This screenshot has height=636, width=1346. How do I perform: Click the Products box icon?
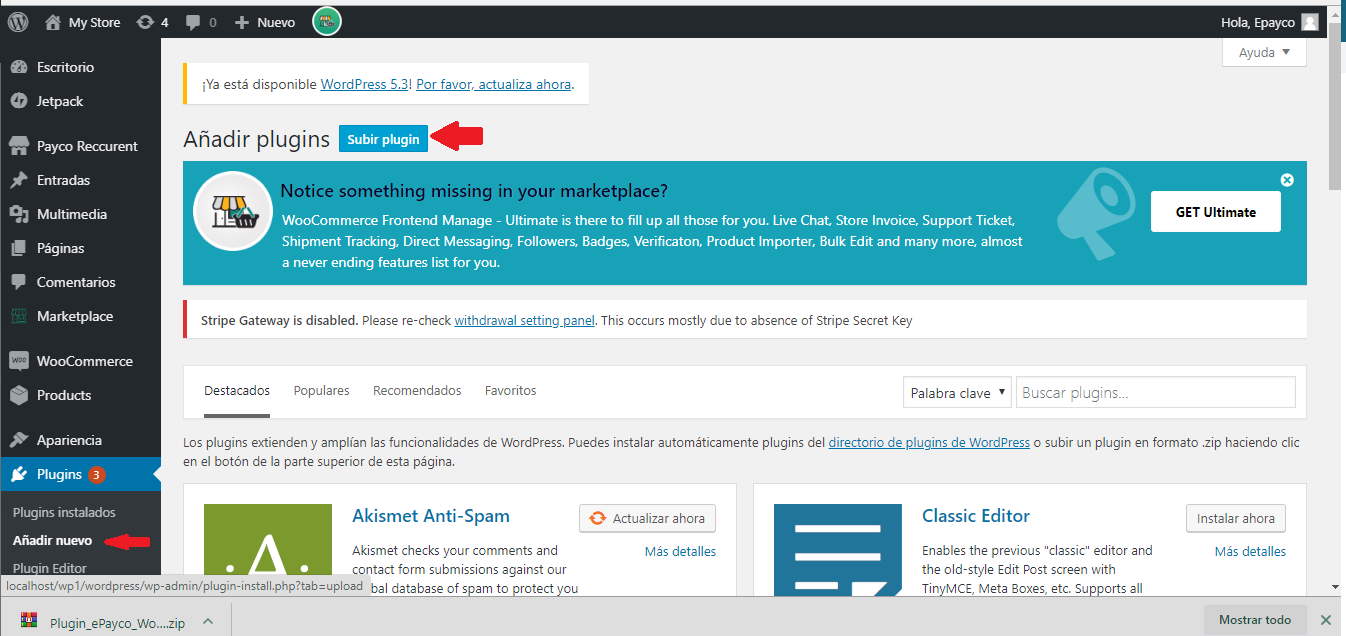pos(18,395)
